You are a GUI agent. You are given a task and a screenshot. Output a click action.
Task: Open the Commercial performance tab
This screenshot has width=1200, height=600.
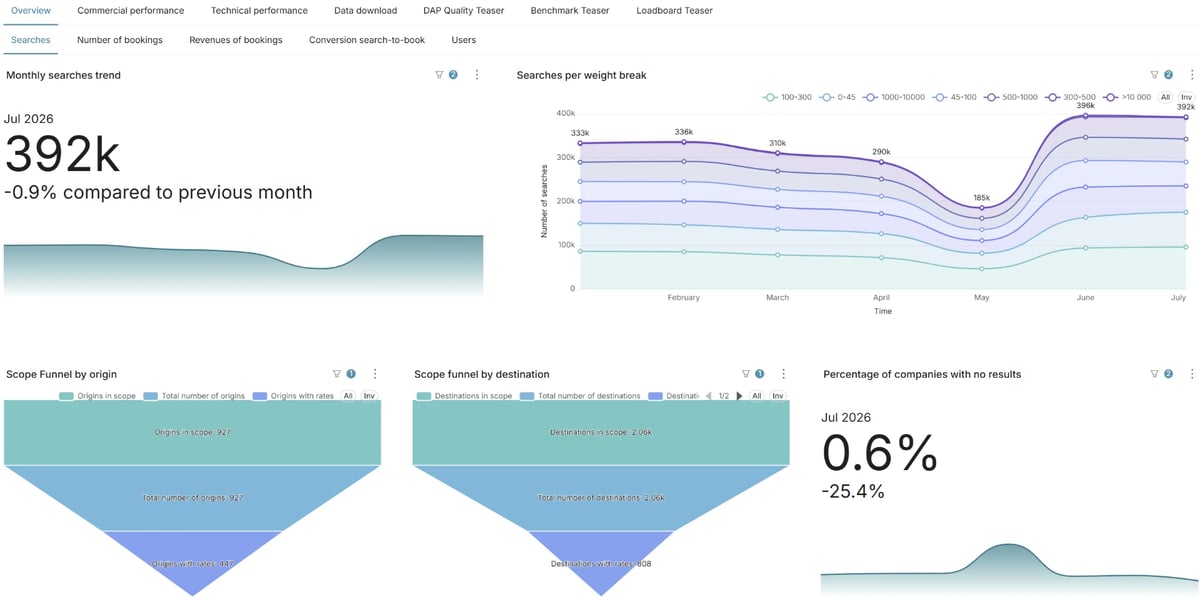tap(131, 10)
